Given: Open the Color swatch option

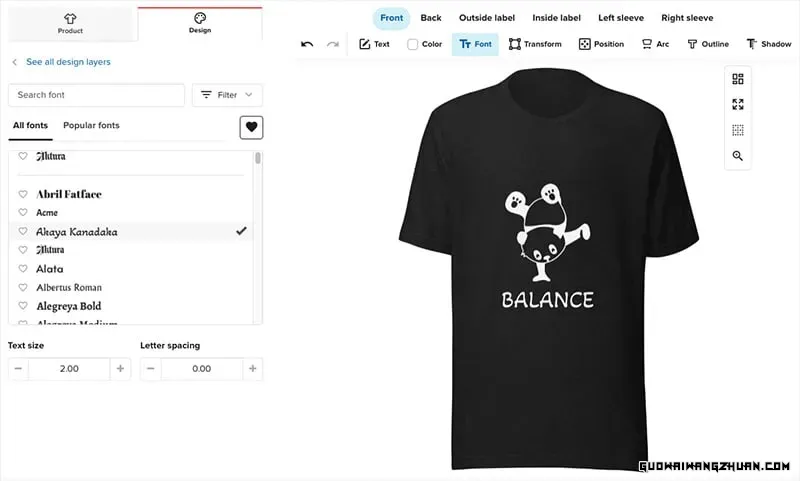Looking at the screenshot, I should tap(424, 44).
